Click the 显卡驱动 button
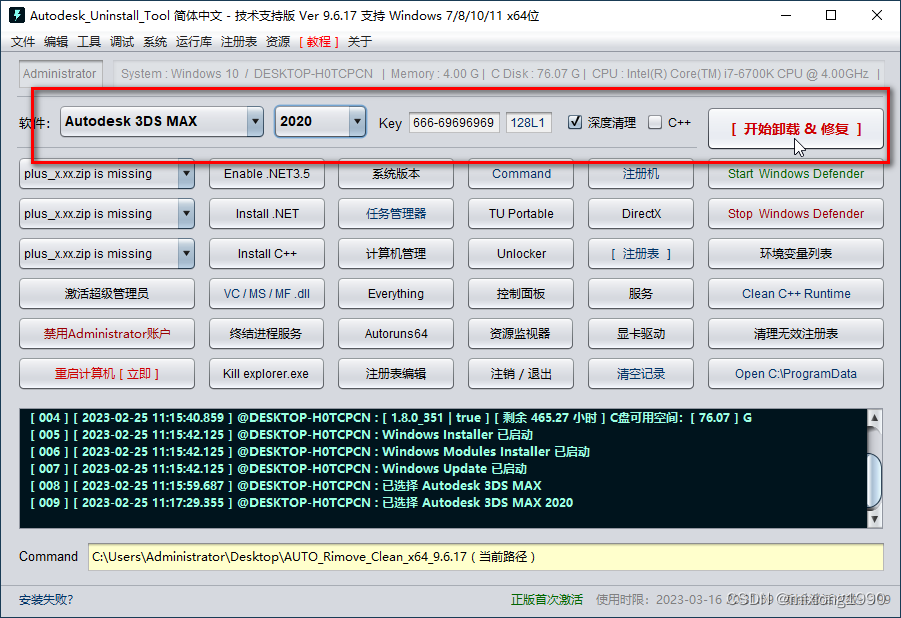 [x=641, y=333]
